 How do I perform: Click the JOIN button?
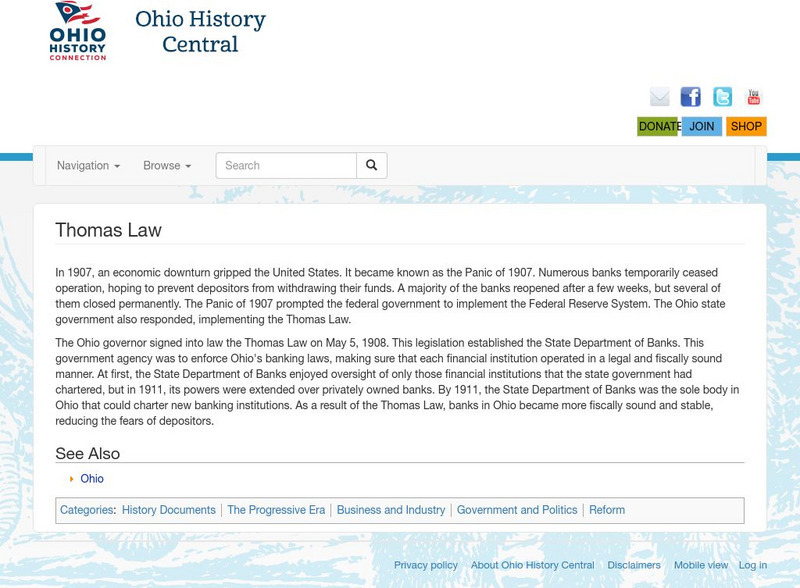pyautogui.click(x=700, y=128)
